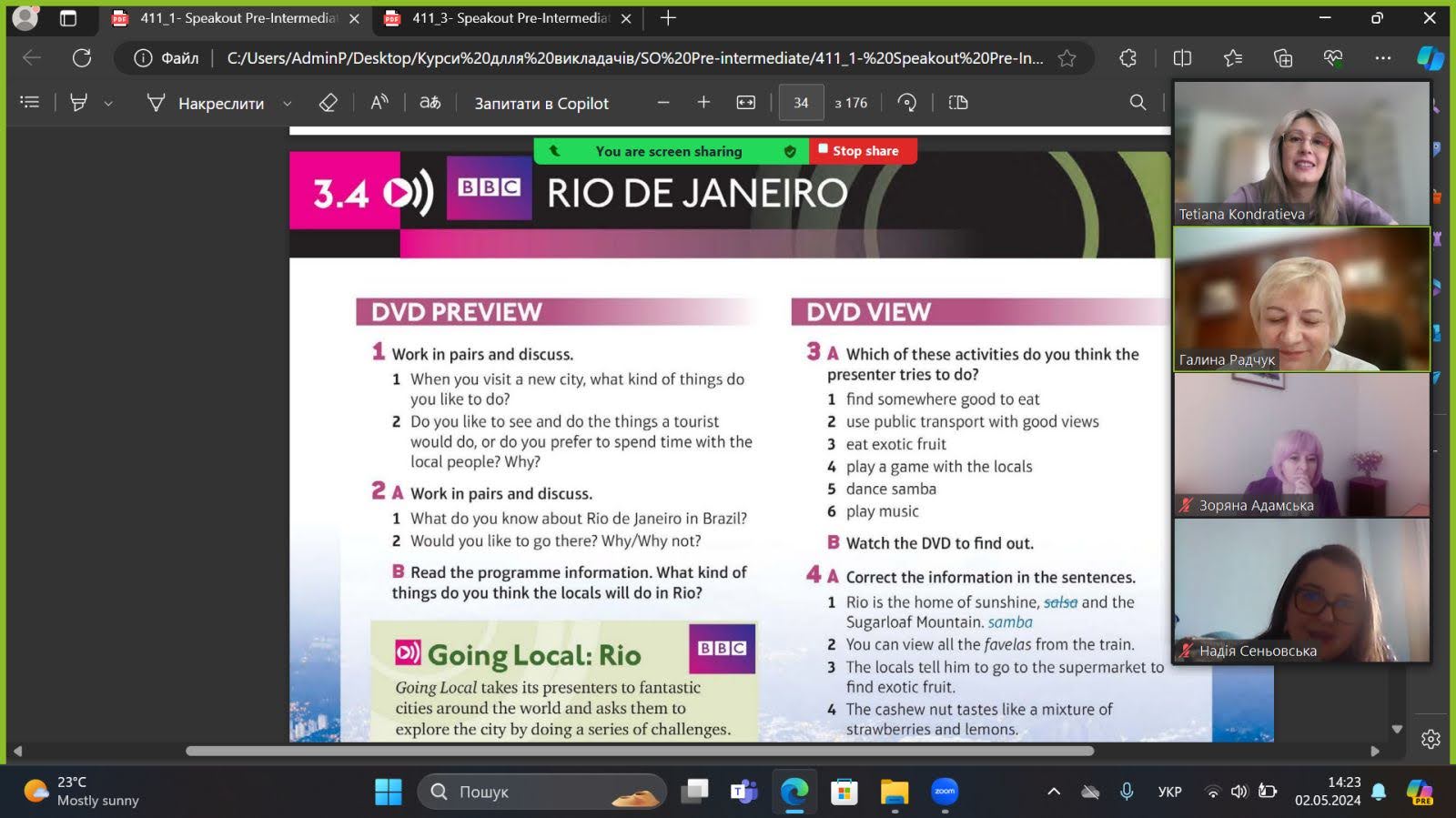Open a new browser tab

coord(668,18)
